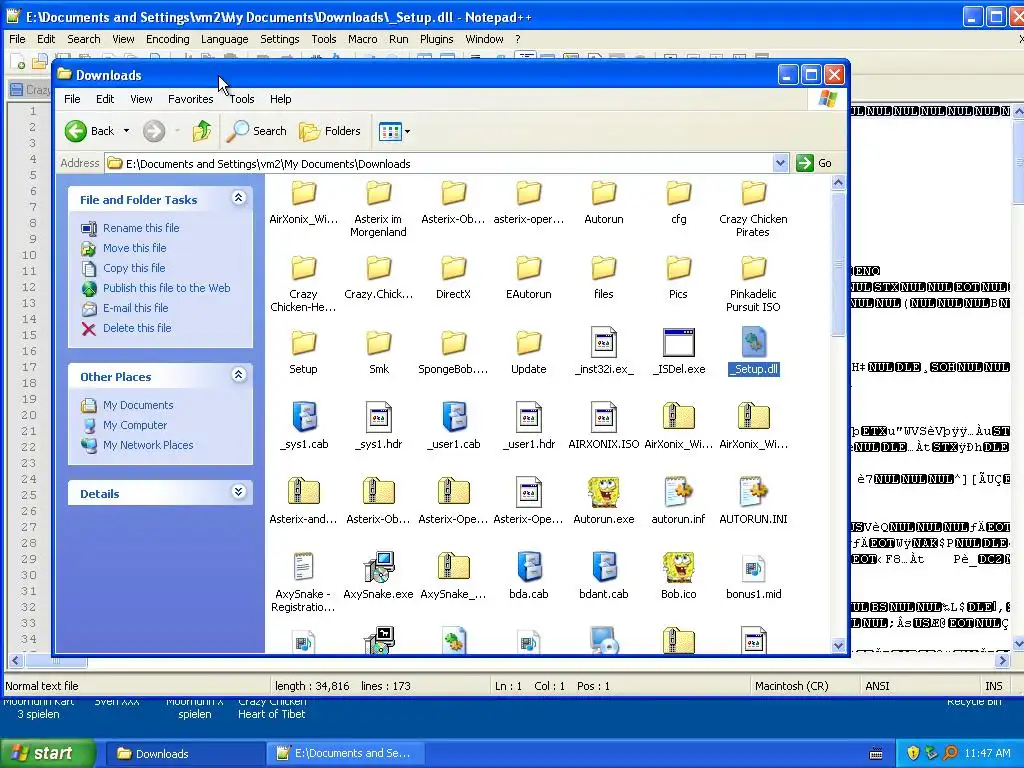Open the Address bar dropdown arrow
Image resolution: width=1024 pixels, height=768 pixels.
pos(780,163)
